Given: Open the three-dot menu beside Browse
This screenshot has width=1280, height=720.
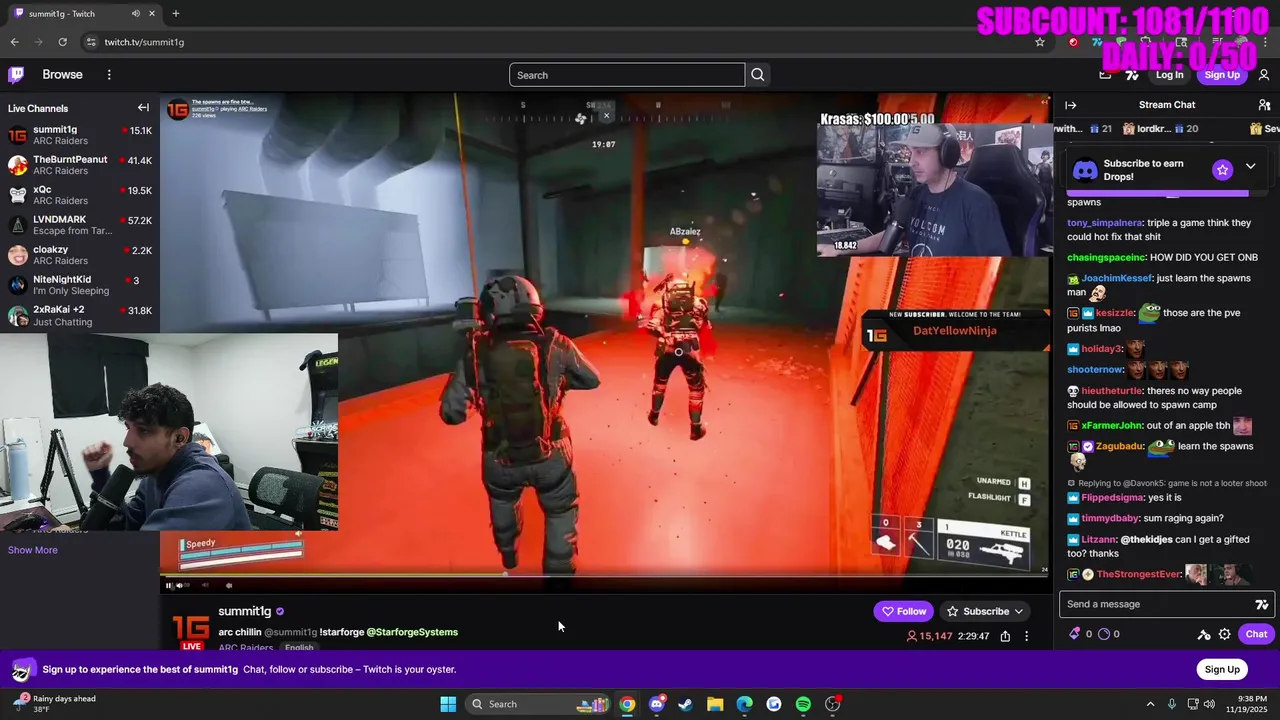Looking at the screenshot, I should (x=109, y=75).
